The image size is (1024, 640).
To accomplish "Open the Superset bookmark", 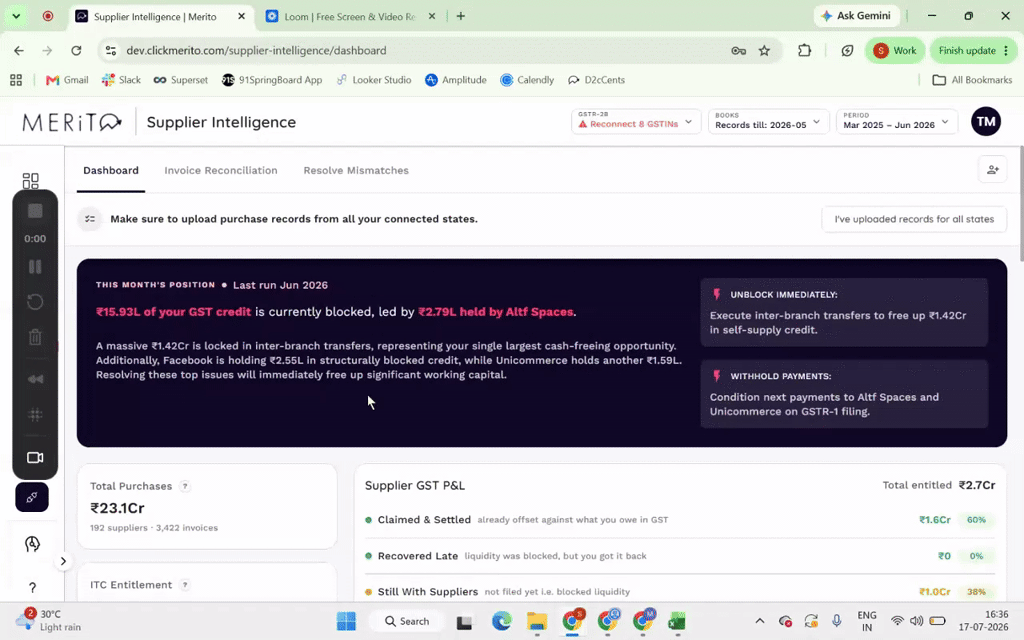I will [180, 80].
